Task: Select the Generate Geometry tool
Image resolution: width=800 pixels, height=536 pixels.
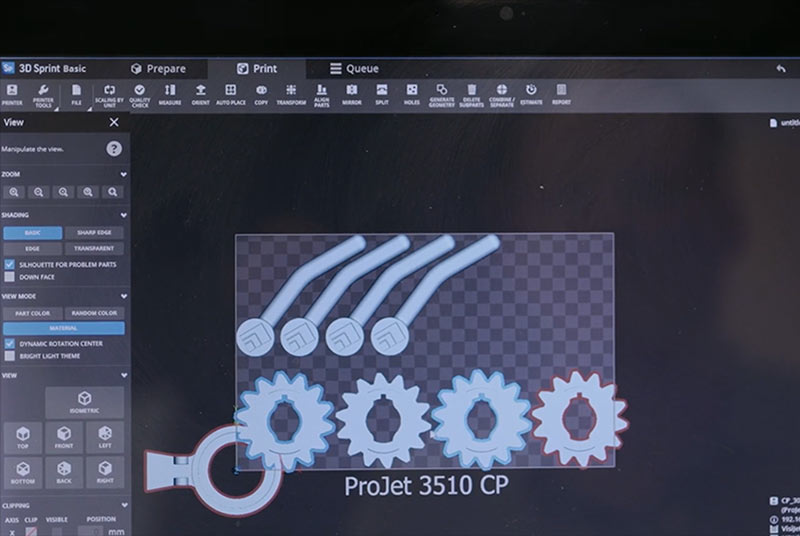Action: click(442, 96)
